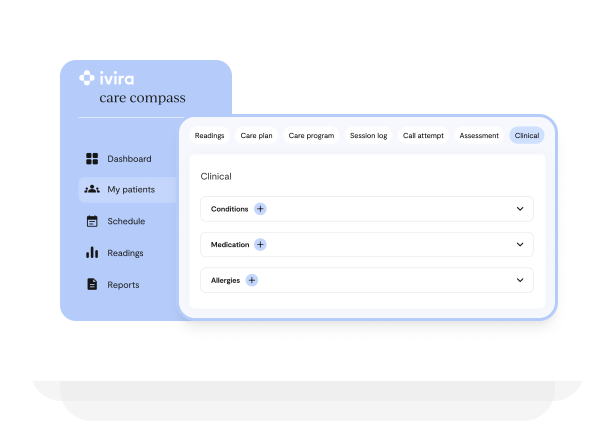The image size is (615, 421).
Task: Select the Care program tab
Action: pyautogui.click(x=311, y=135)
